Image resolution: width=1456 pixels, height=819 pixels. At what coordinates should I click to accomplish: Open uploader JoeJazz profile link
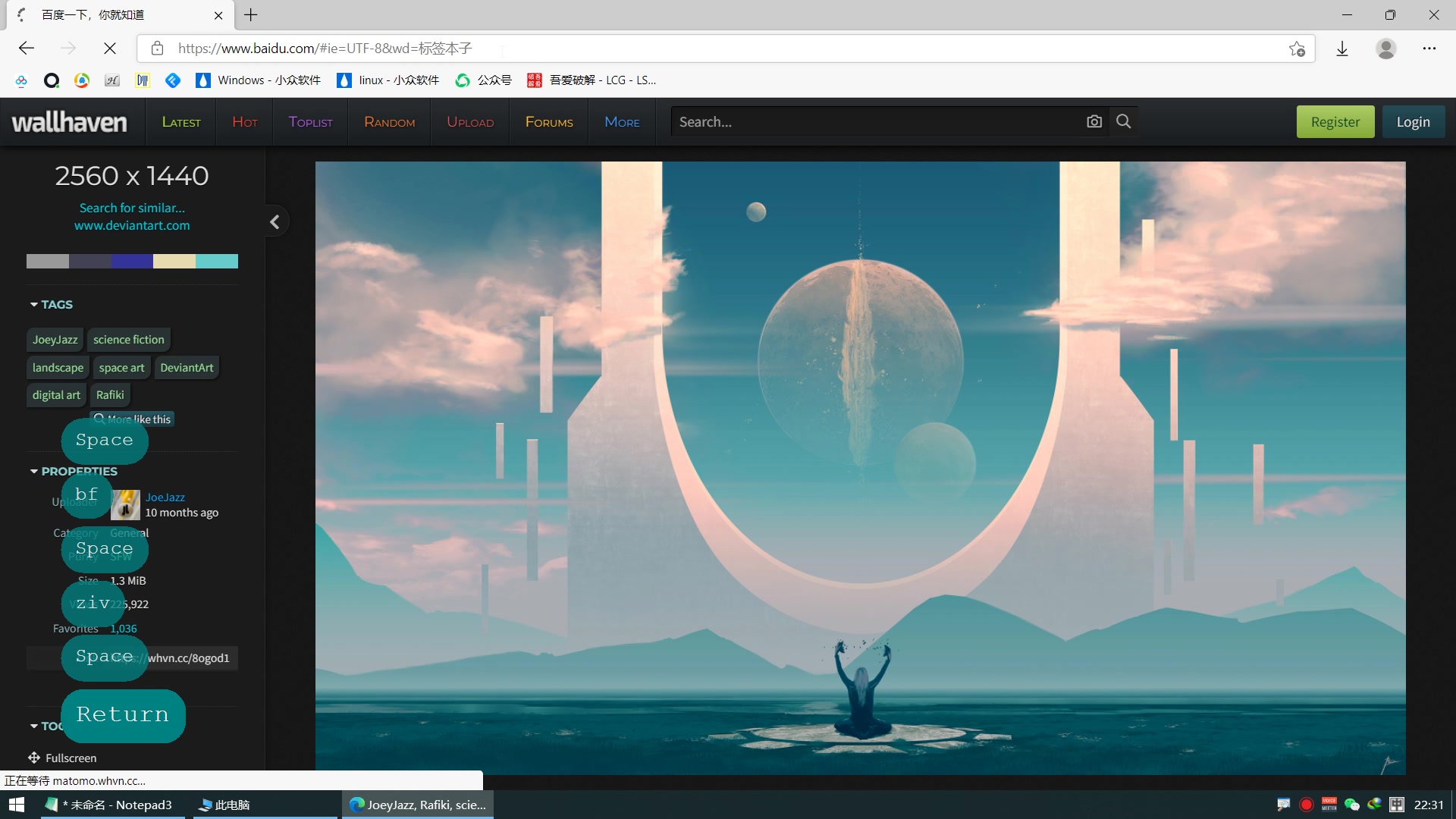(165, 497)
